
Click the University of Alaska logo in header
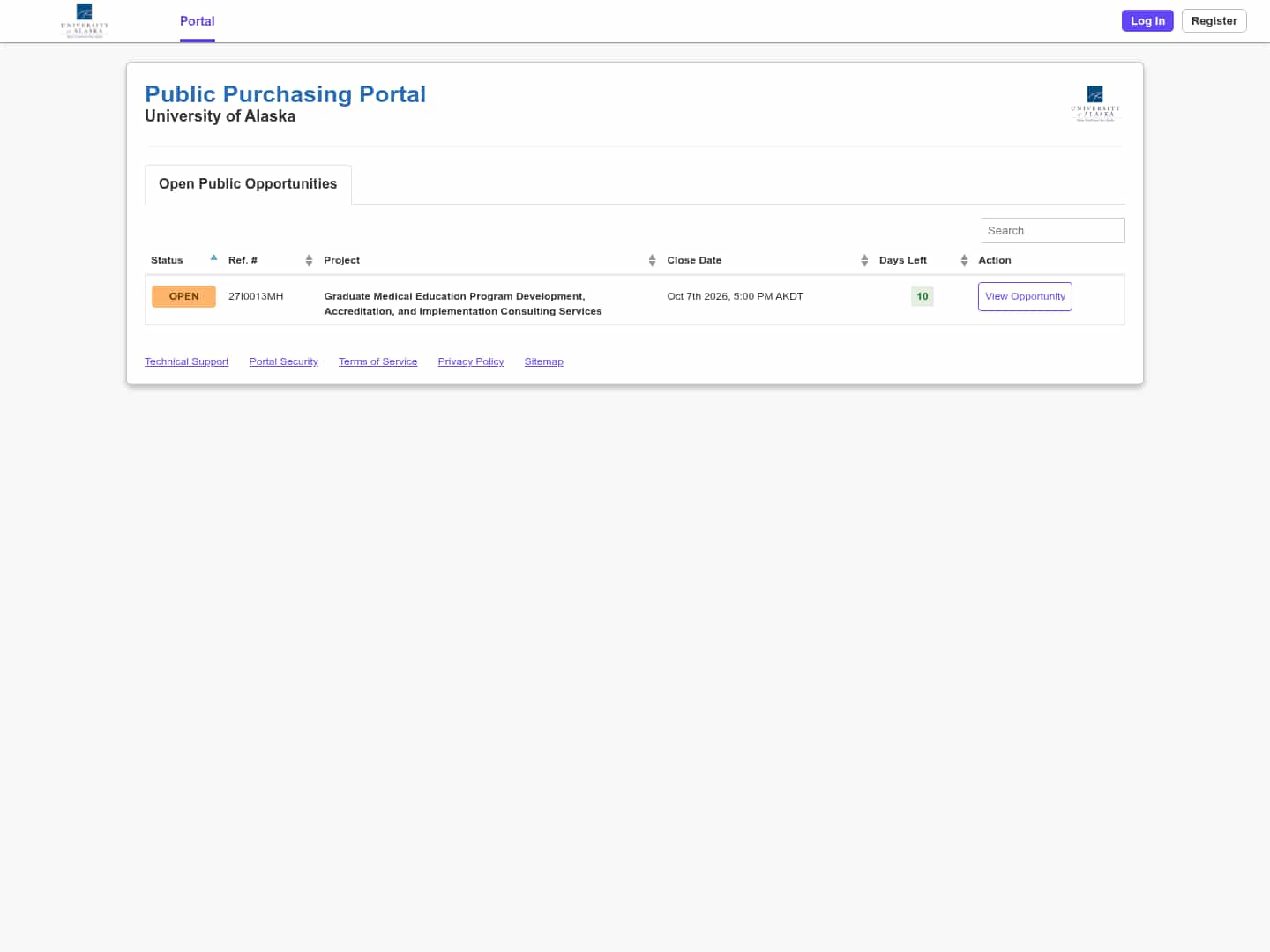85,20
